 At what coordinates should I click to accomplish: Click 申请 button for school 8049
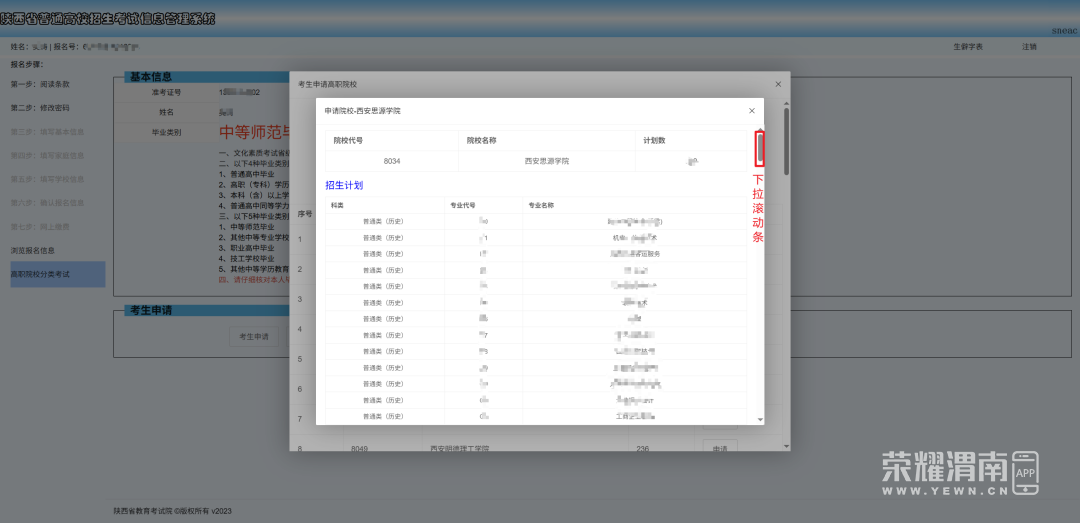[x=719, y=448]
